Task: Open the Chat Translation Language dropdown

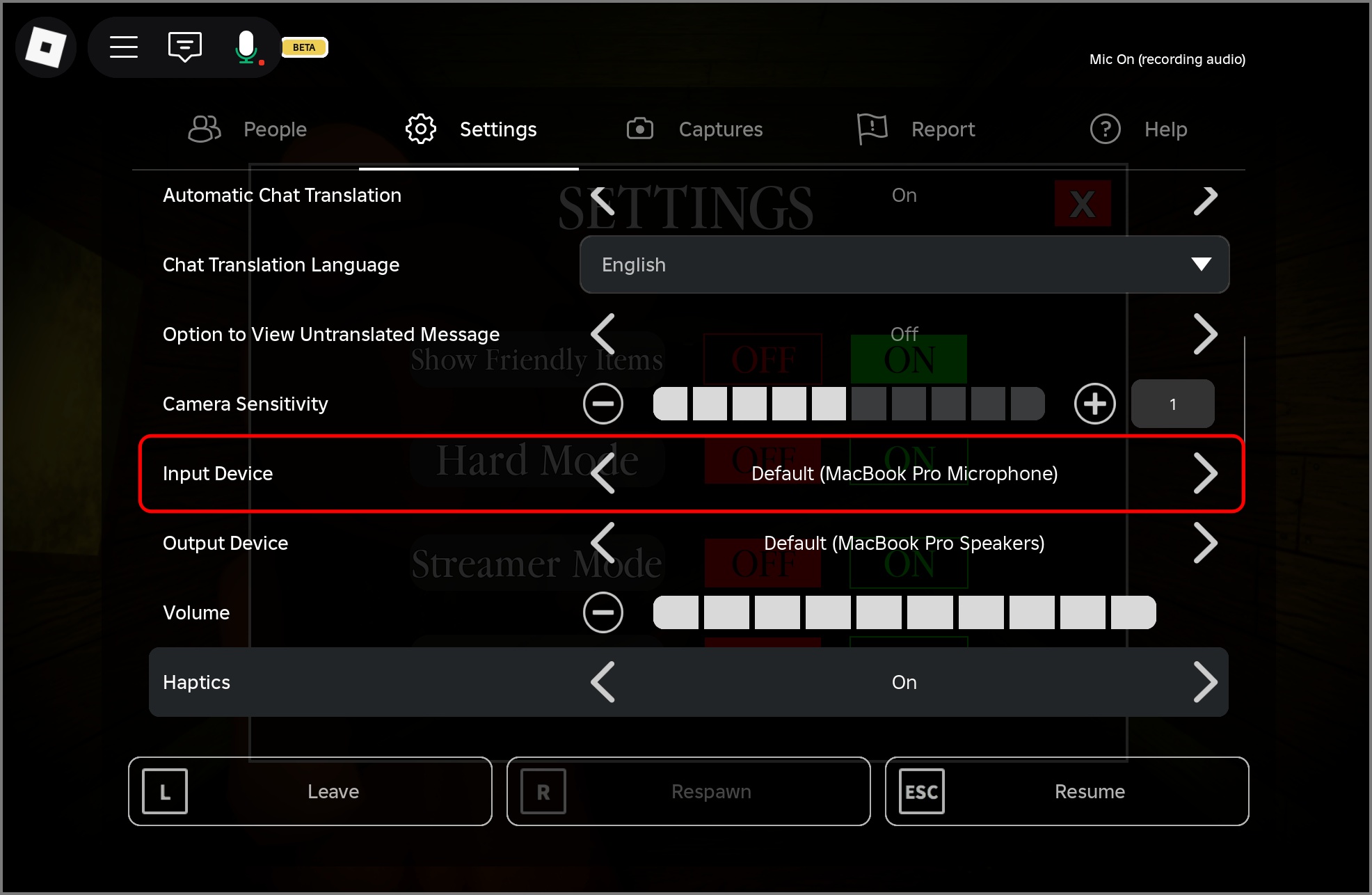Action: point(903,264)
